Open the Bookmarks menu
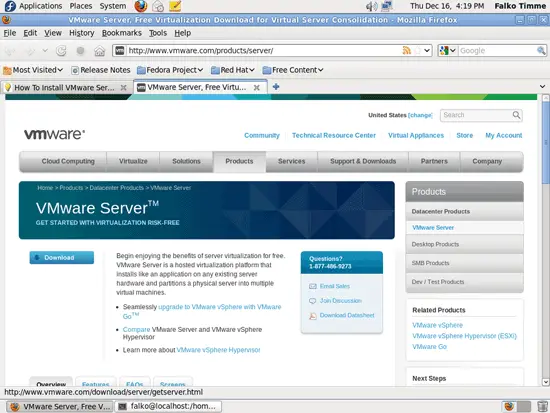This screenshot has width=550, height=413. [x=122, y=33]
